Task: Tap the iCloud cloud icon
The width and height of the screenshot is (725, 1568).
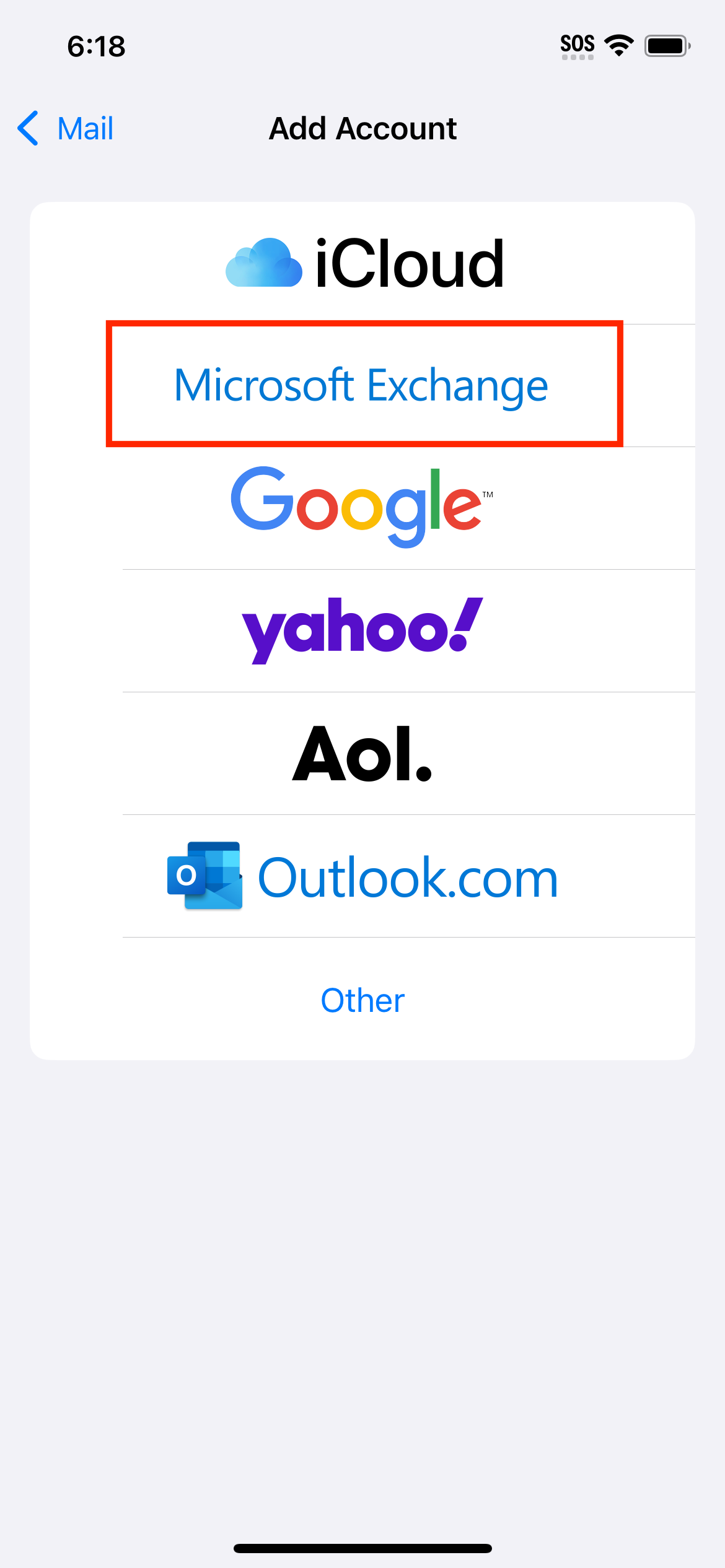Action: pos(264,263)
